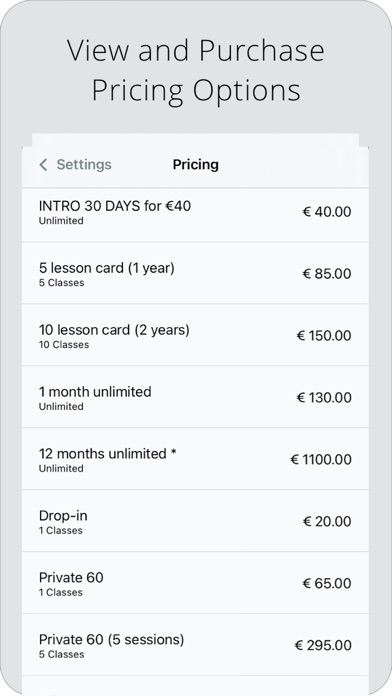
Task: Open 12 months unlimited * option
Action: 195,459
